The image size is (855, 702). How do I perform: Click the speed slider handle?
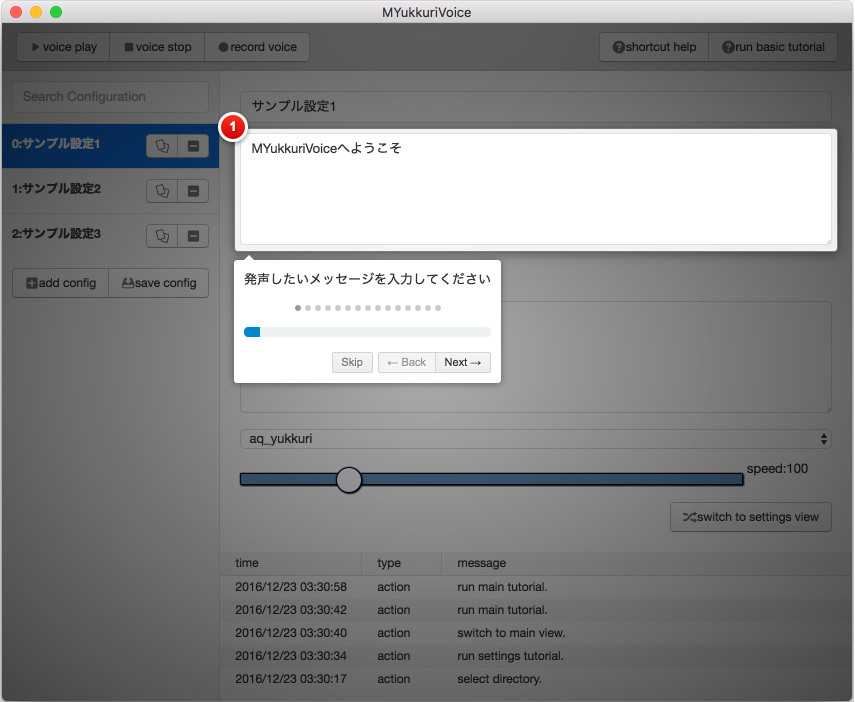click(x=349, y=480)
